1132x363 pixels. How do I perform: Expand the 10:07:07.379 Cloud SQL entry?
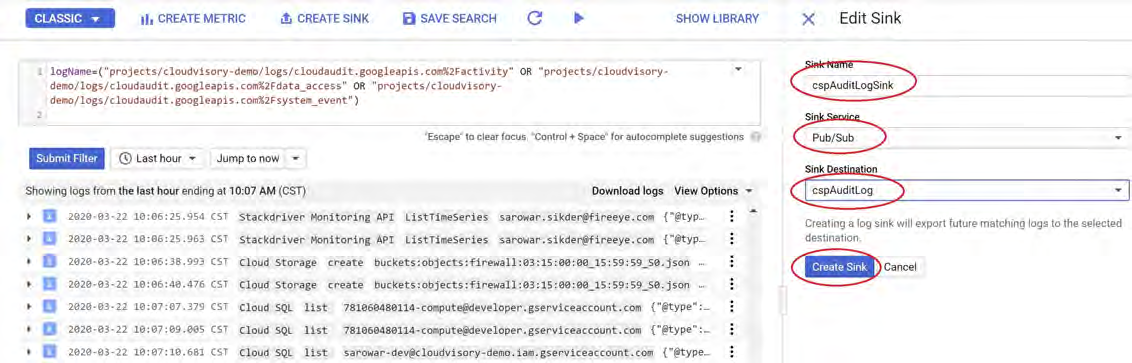pos(30,307)
